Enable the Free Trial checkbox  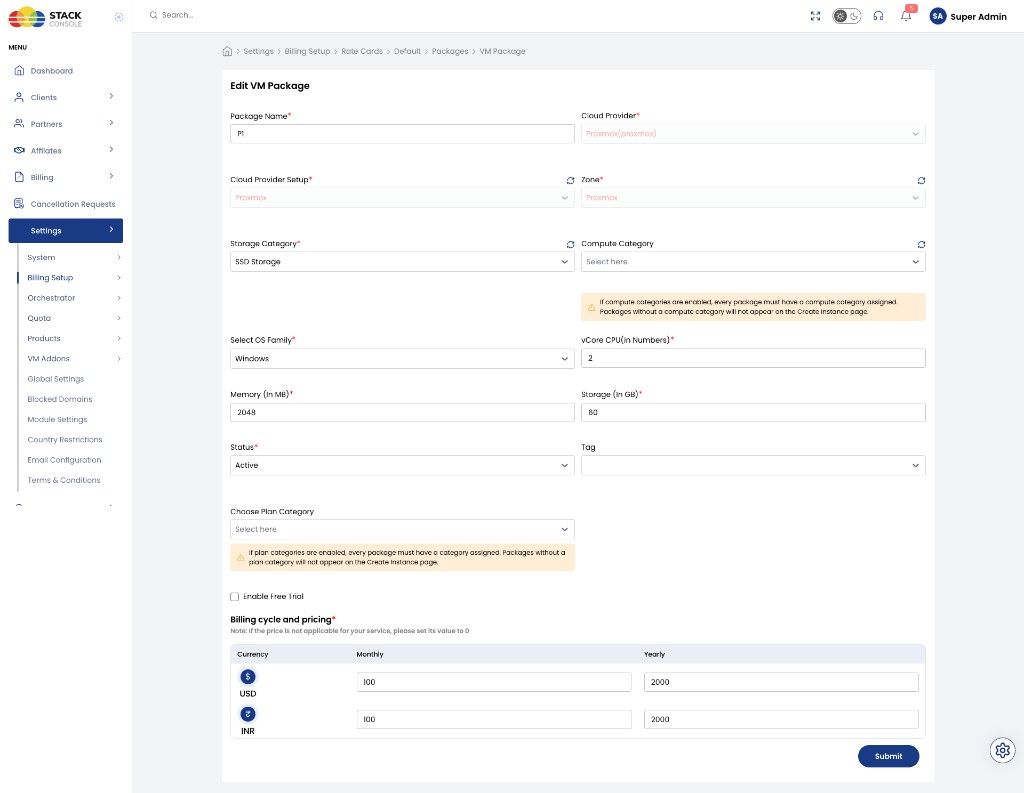(234, 596)
